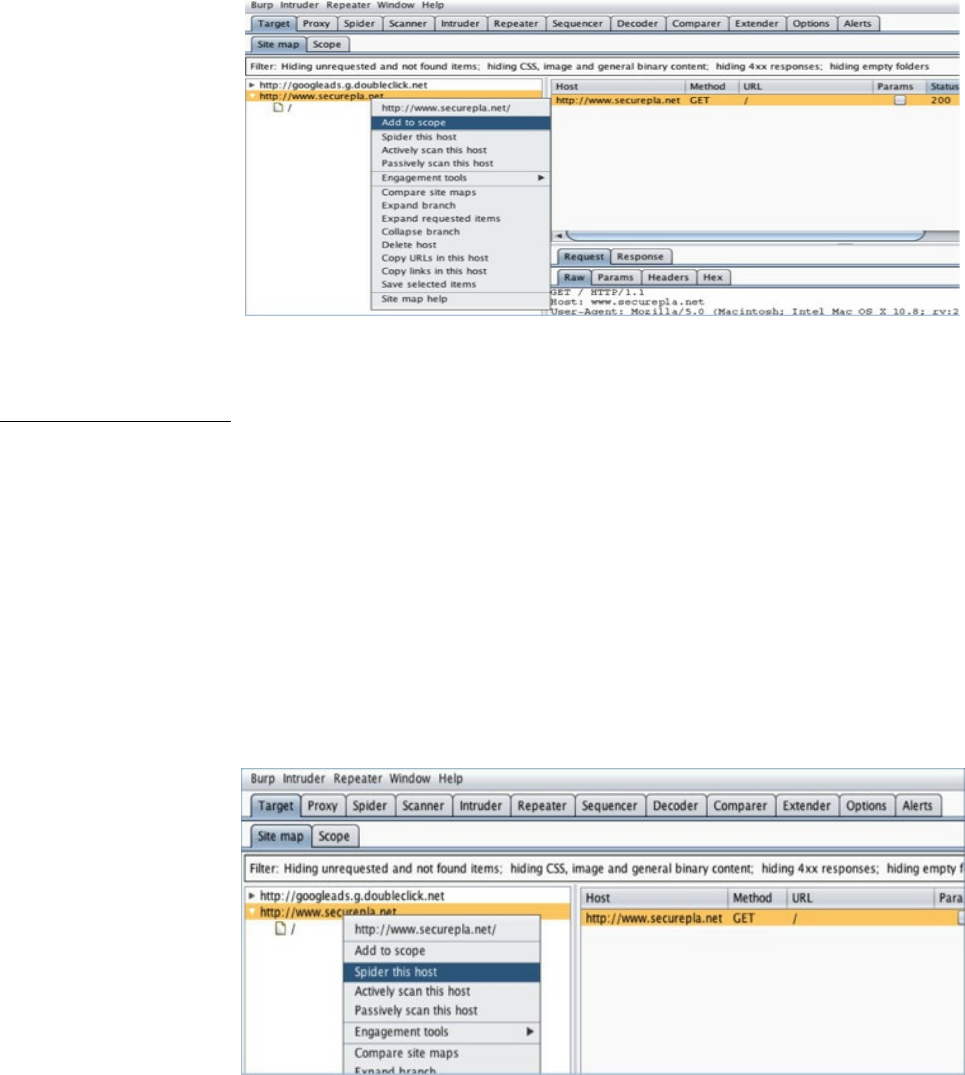Open Alerts tab in lower window
Screen dimensions: 965x1075
click(x=917, y=806)
